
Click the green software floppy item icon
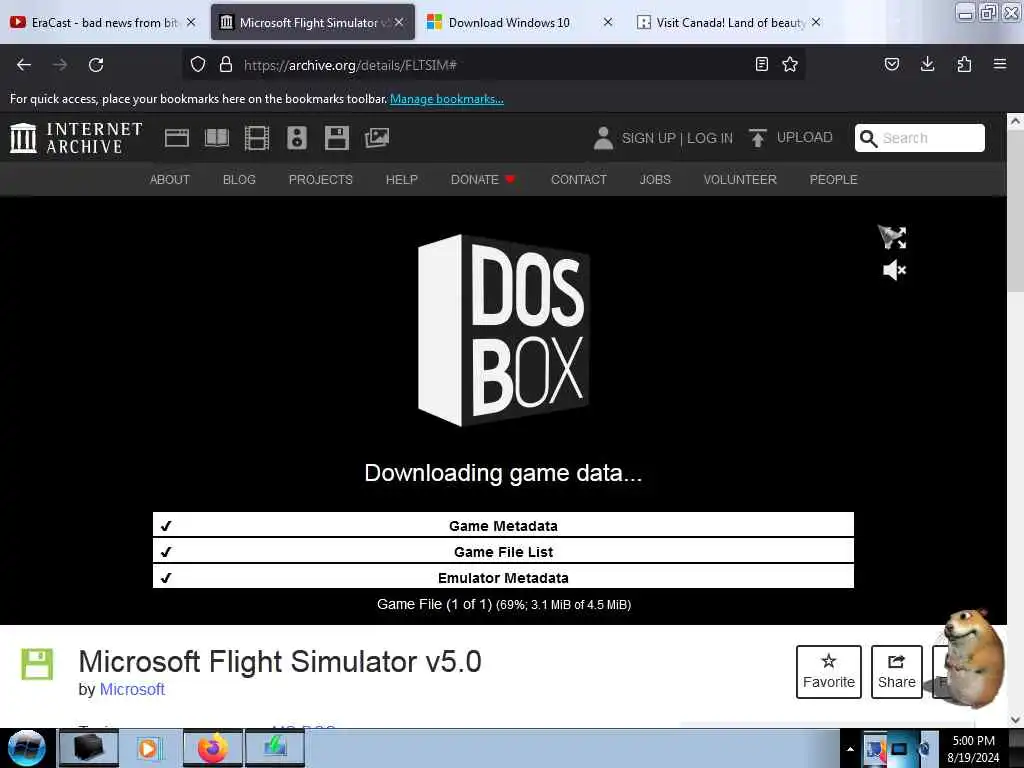coord(37,664)
